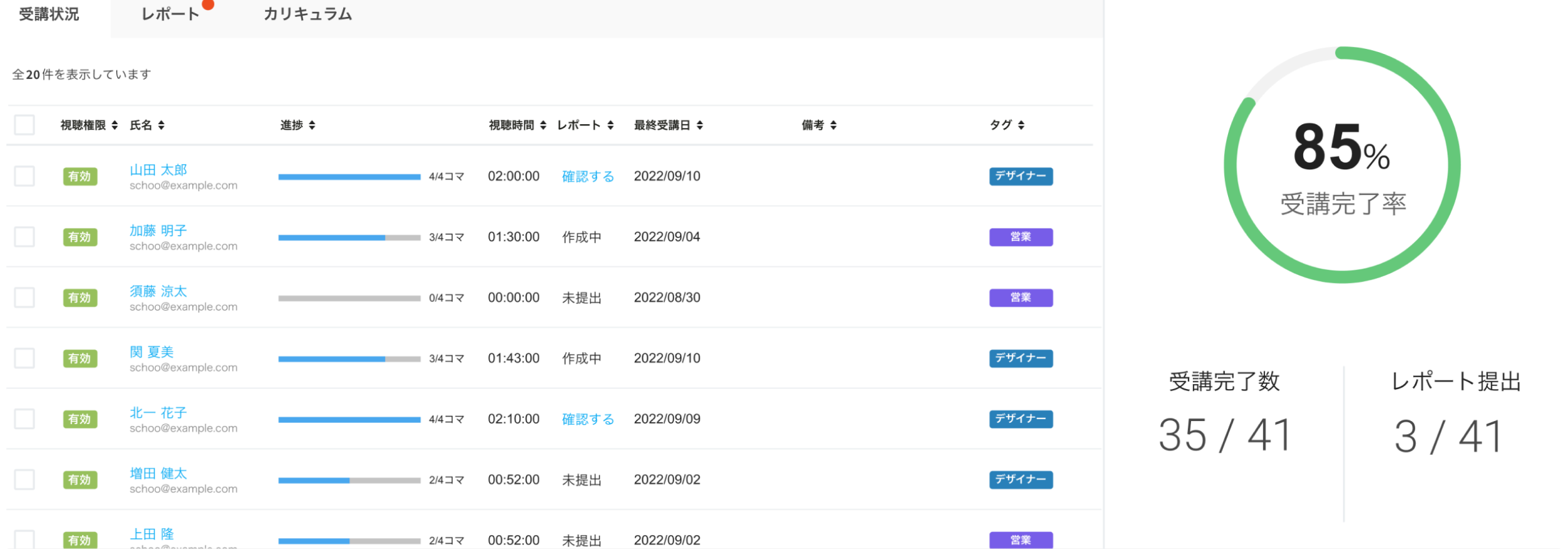Toggle the select-all checkbox in header
This screenshot has width=1568, height=549.
tap(24, 125)
